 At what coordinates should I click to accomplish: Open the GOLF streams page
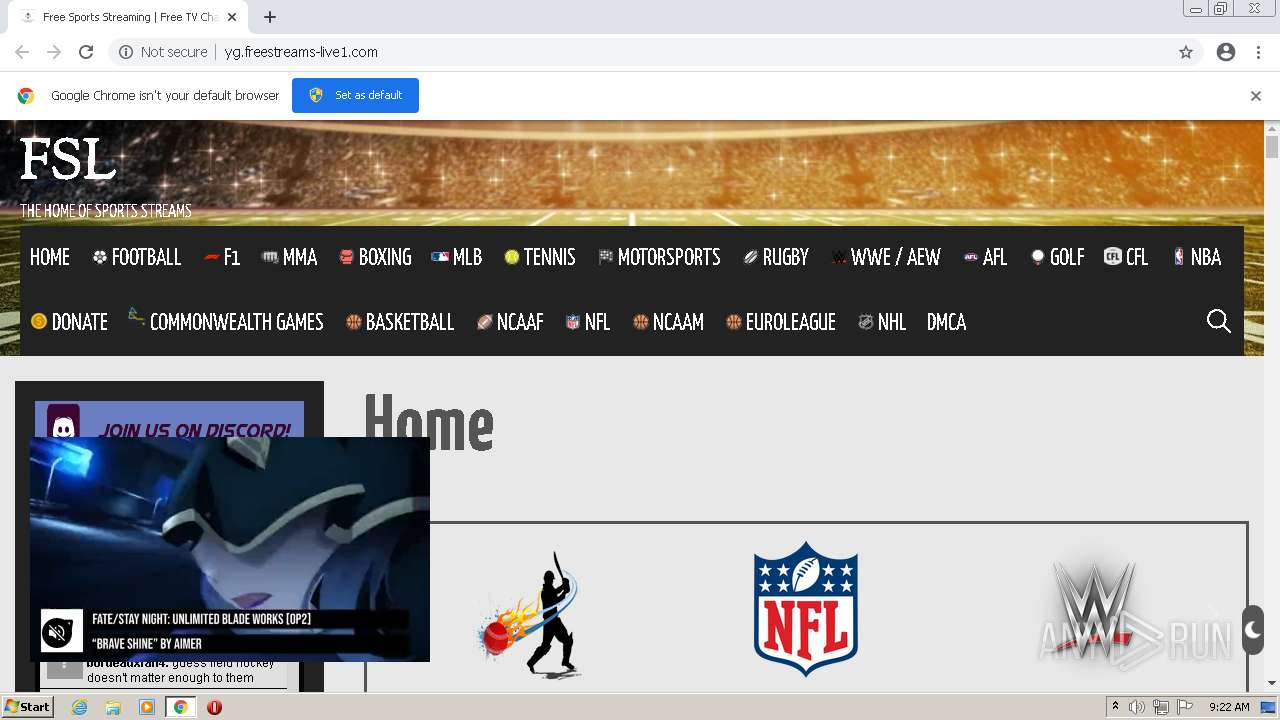pos(1057,257)
